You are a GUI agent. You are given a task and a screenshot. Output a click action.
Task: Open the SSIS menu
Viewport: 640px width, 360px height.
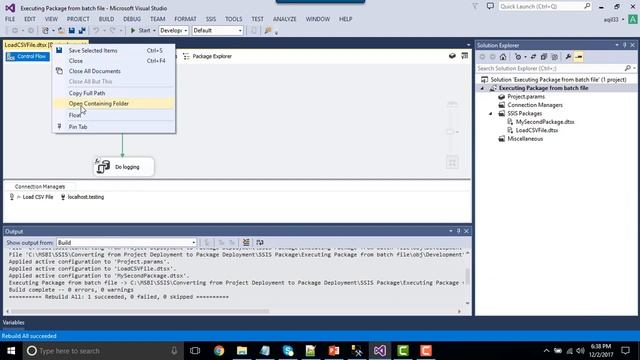(211, 19)
